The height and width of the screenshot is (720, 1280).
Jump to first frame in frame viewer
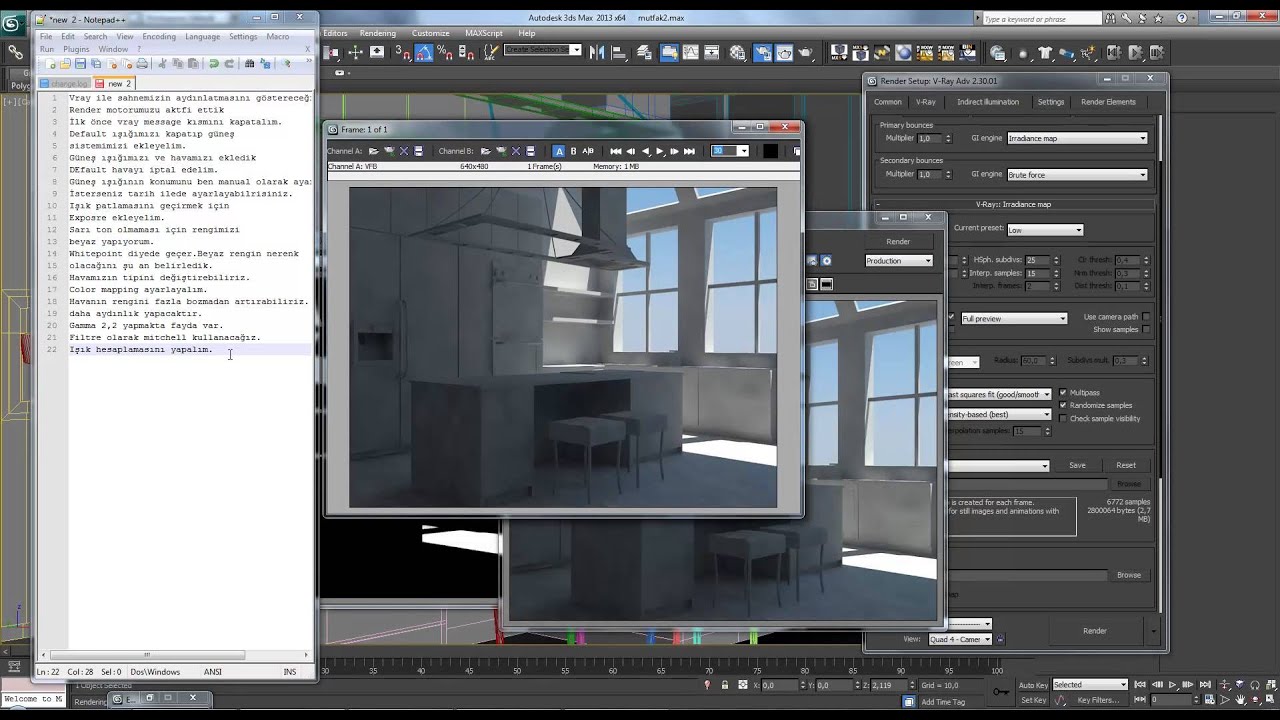pos(616,151)
